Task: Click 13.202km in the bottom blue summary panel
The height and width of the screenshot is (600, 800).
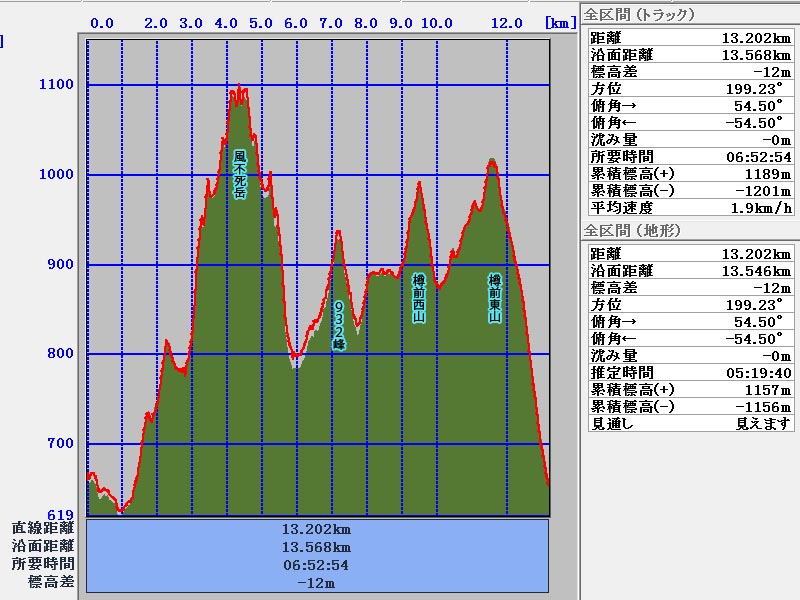Action: tap(316, 529)
